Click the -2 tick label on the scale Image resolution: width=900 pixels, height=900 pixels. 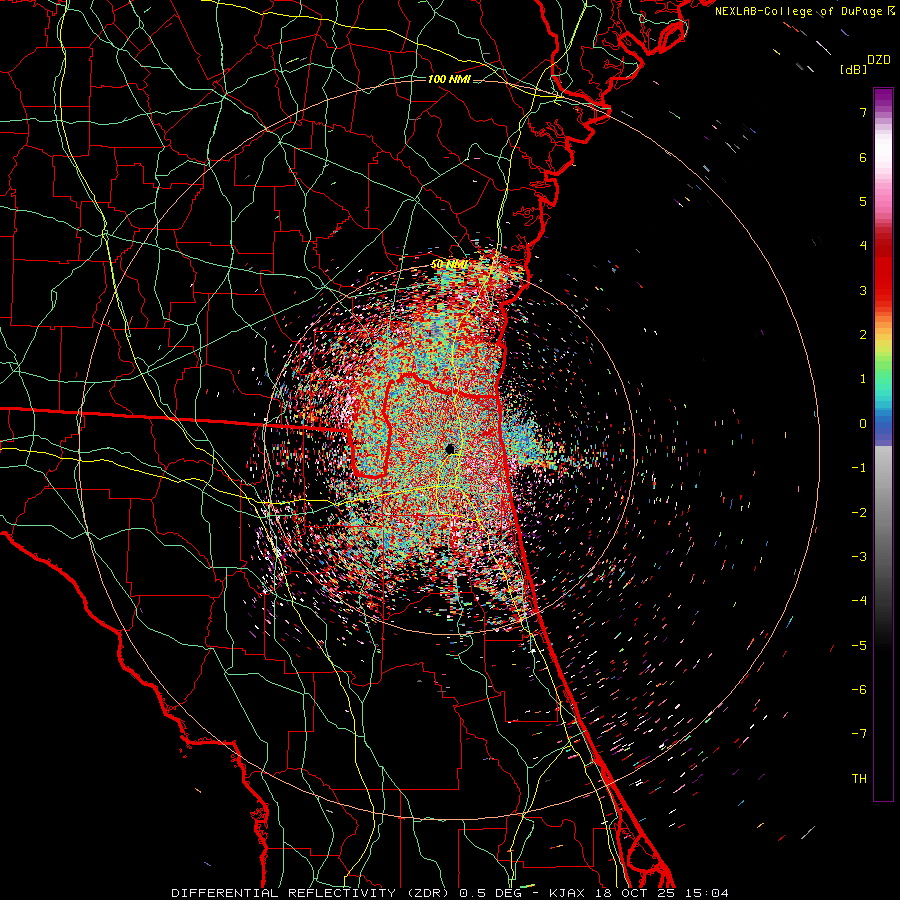click(x=859, y=513)
